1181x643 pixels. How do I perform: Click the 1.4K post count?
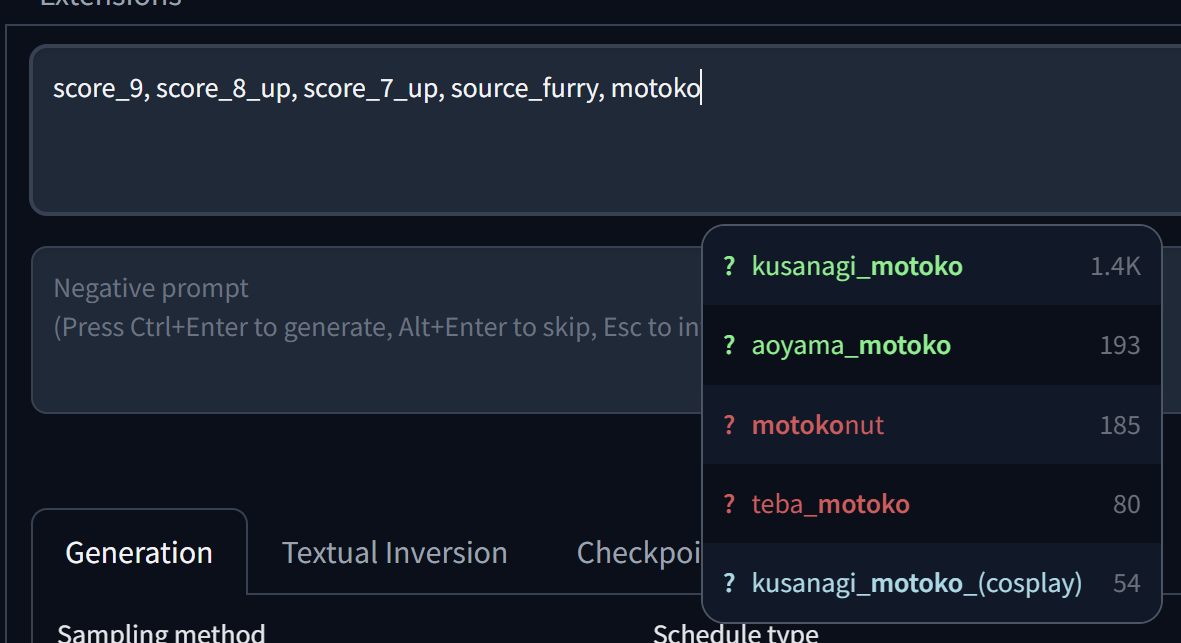1115,266
